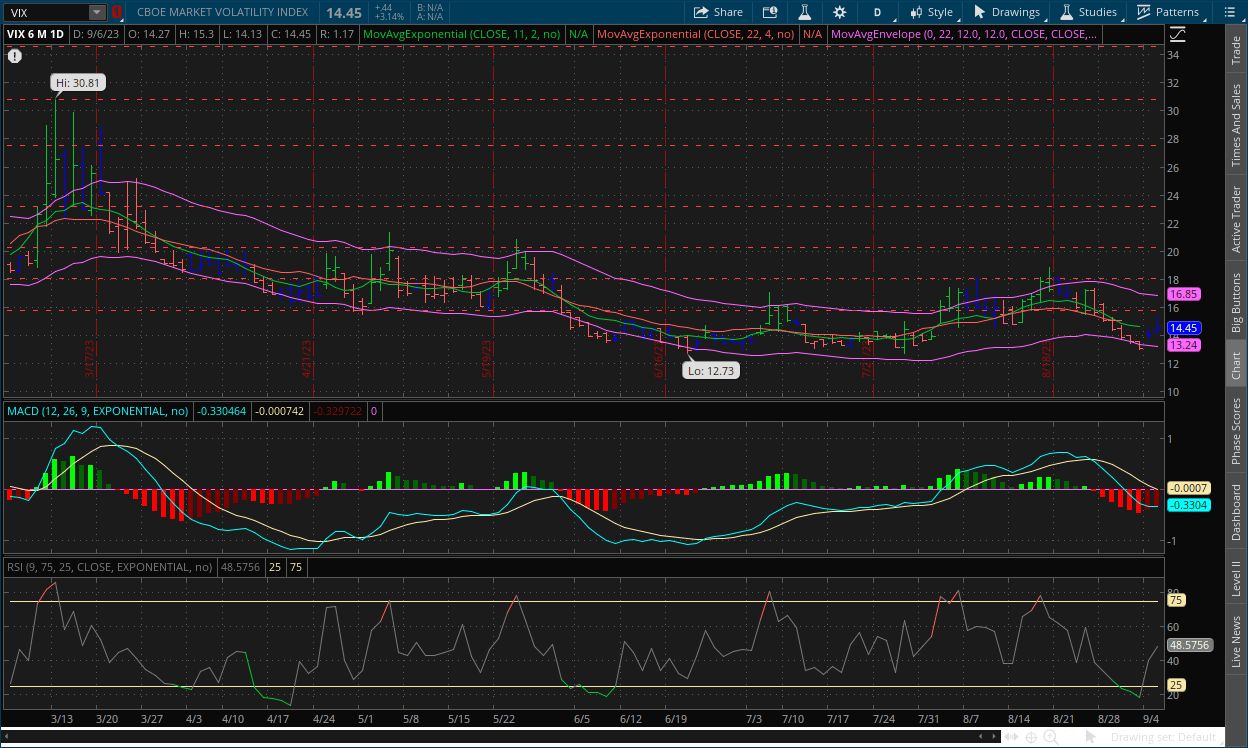Open the Style candlestick menu
Viewport: 1248px width, 748px height.
tap(931, 12)
